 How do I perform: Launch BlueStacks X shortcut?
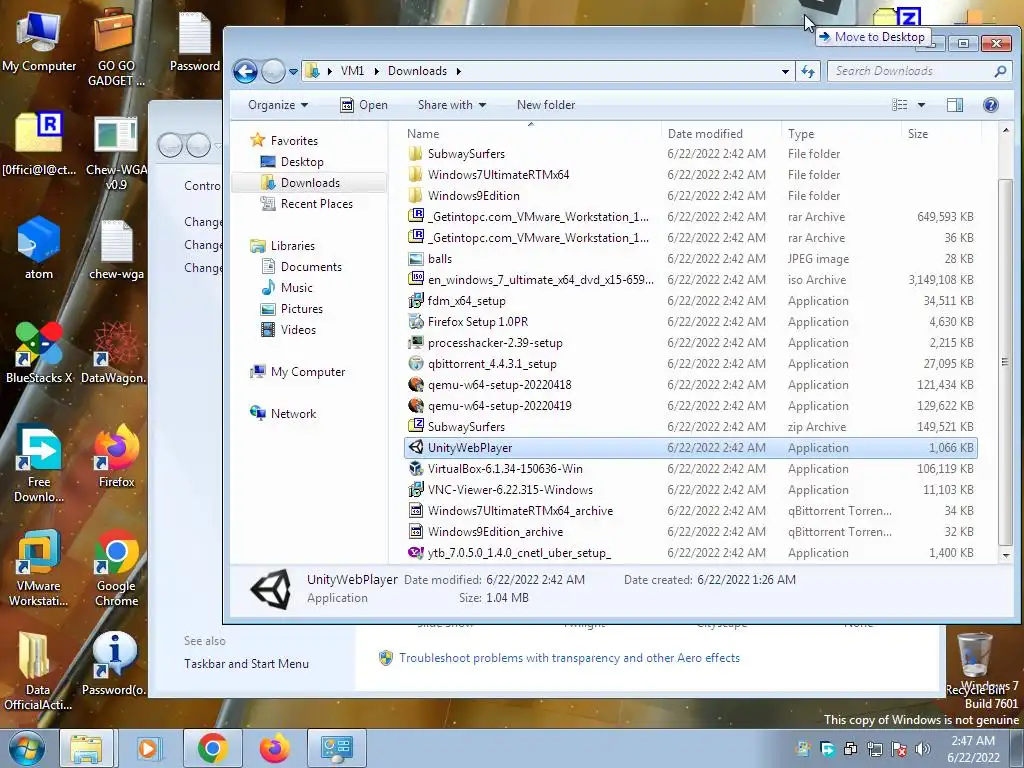click(x=39, y=353)
